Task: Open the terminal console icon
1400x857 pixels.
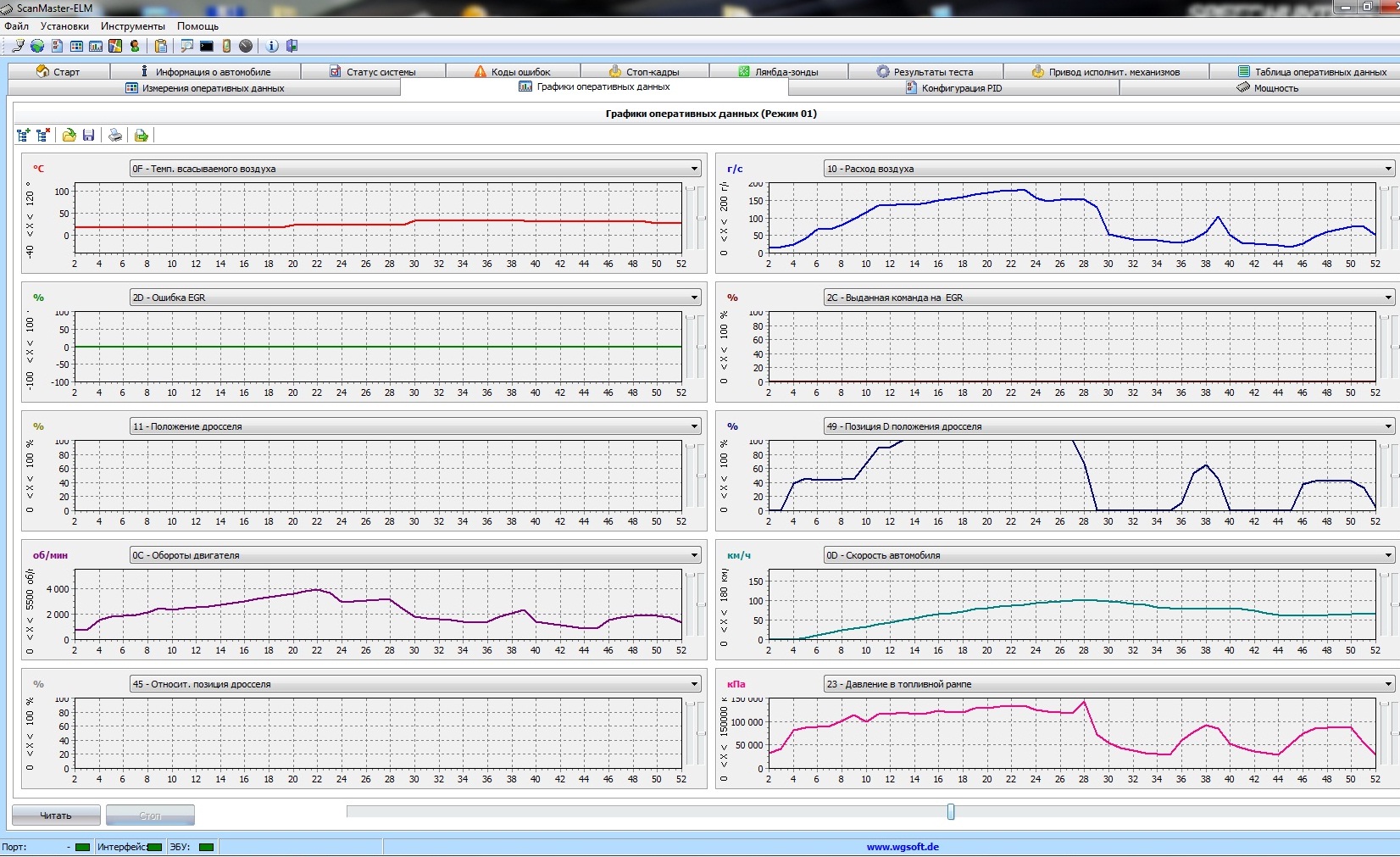Action: pos(207,46)
